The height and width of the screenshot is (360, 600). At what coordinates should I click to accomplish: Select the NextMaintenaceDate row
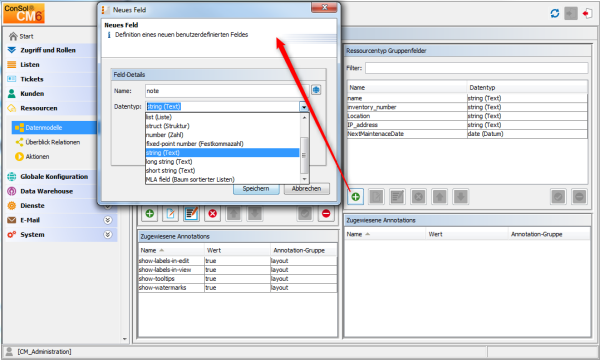[467, 134]
